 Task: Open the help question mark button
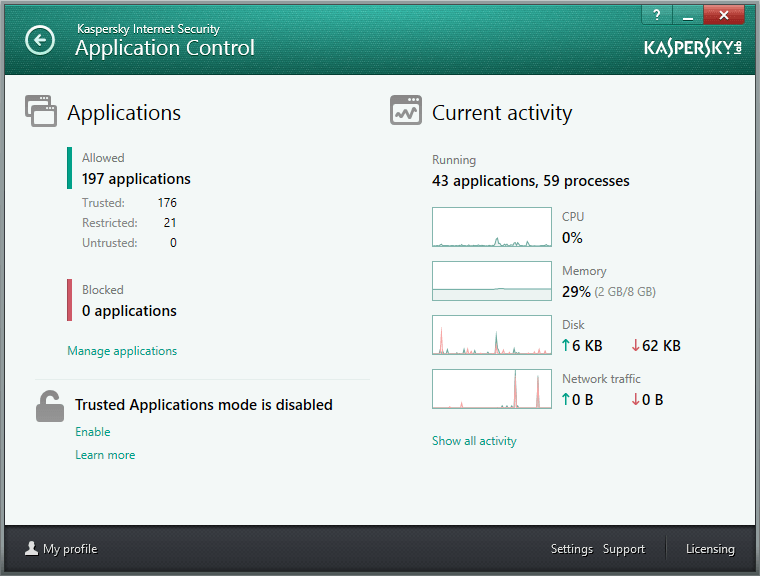click(x=657, y=15)
